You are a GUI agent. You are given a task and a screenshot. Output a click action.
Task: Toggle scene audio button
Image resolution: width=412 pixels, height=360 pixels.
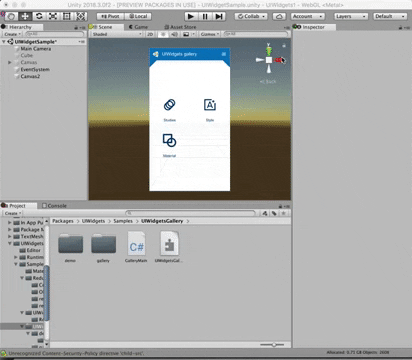[174, 34]
